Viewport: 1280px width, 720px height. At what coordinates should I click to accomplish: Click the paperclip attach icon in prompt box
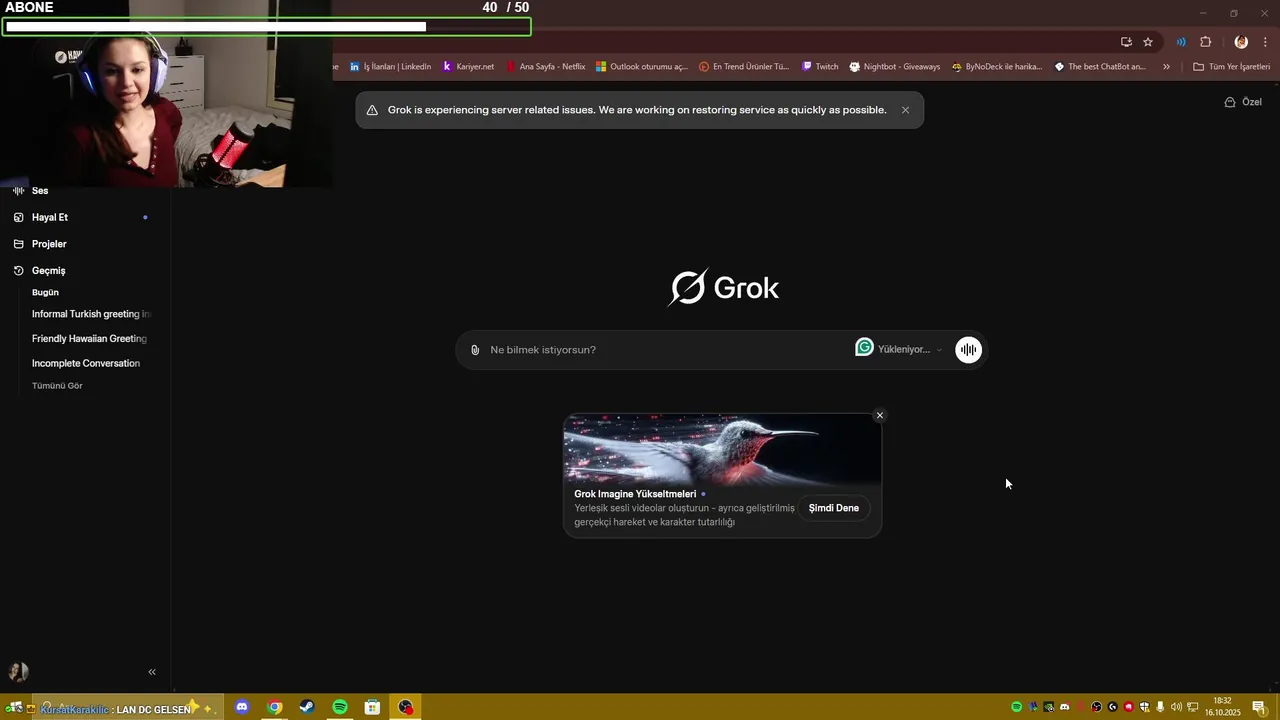point(475,350)
